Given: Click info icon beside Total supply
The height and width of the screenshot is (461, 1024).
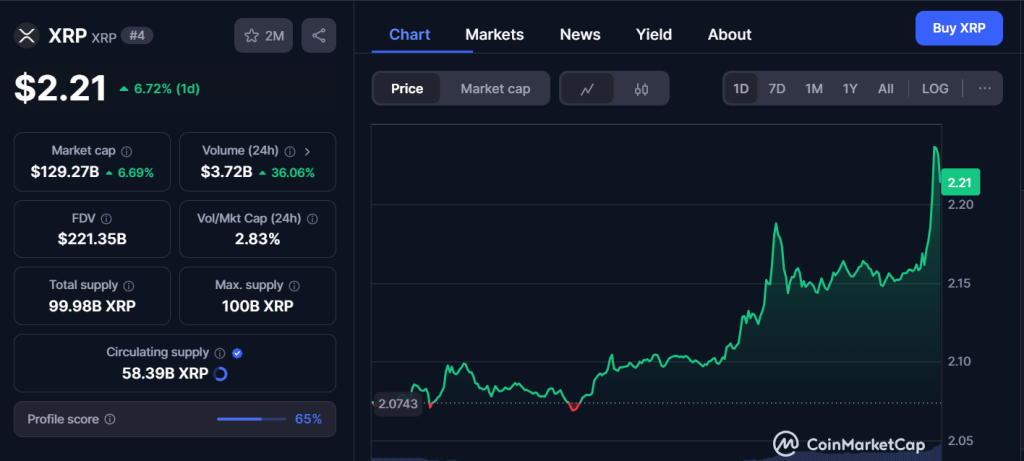Looking at the screenshot, I should 129,285.
